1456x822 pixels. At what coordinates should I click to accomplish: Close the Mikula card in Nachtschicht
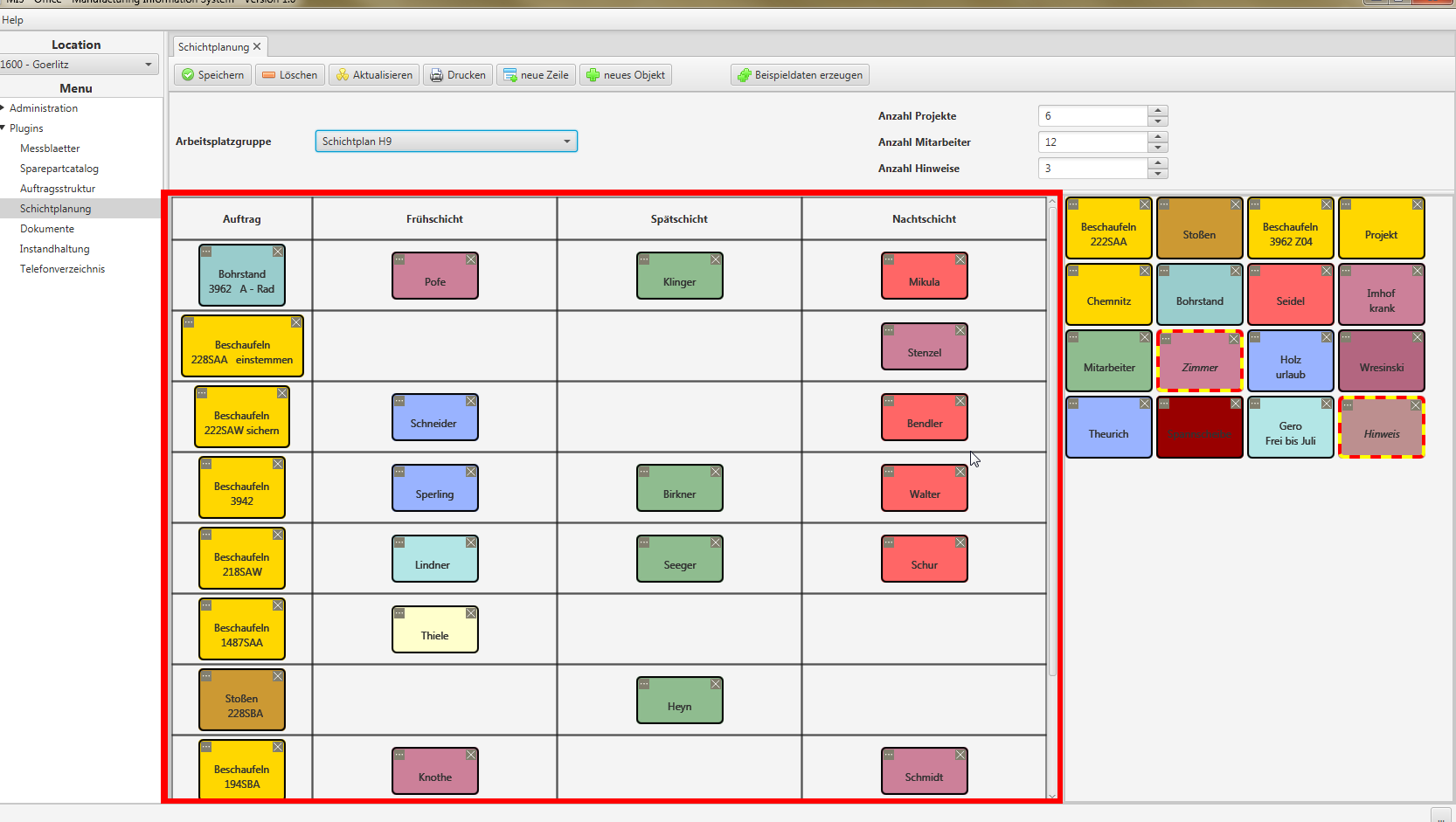tap(960, 259)
